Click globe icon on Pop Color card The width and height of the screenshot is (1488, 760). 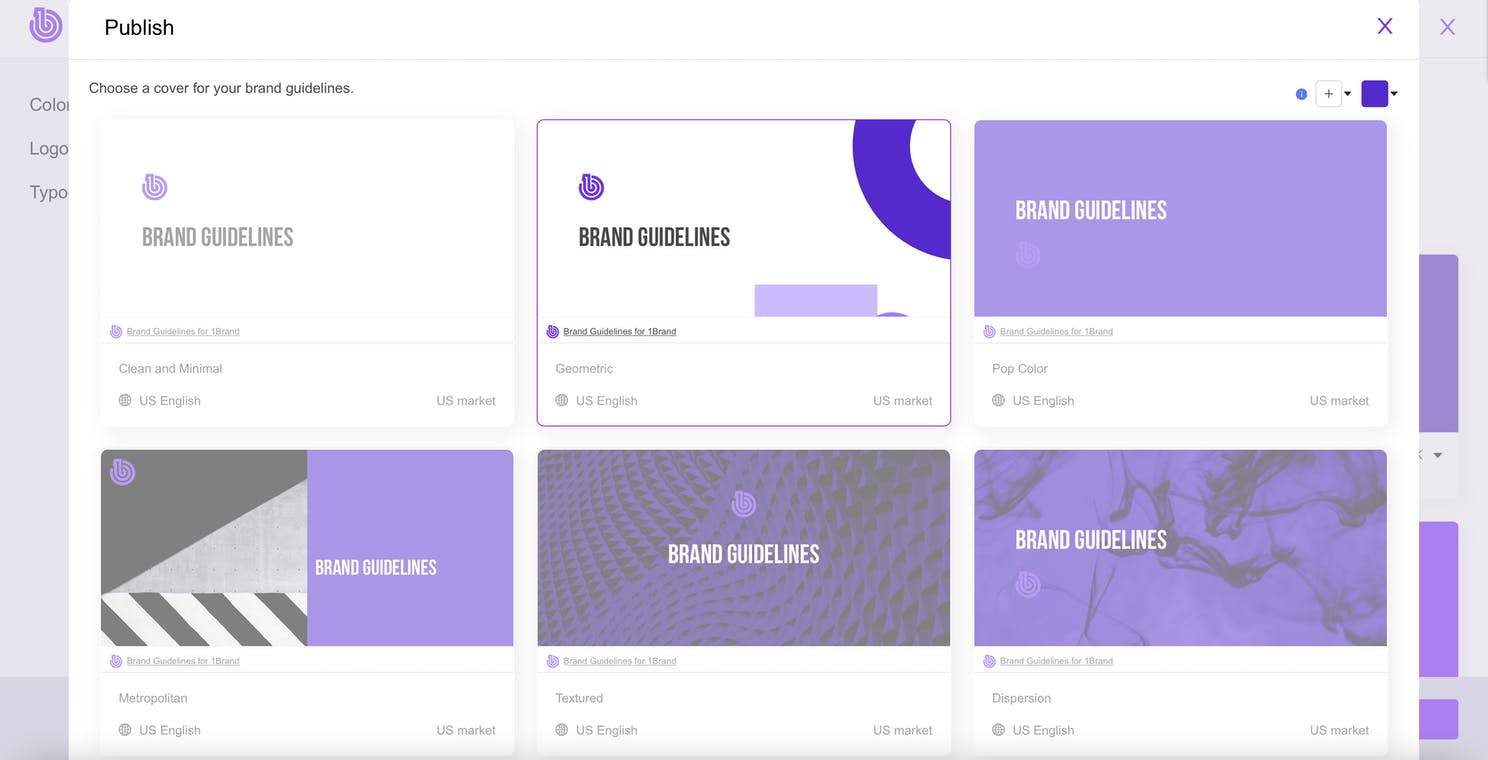[998, 400]
